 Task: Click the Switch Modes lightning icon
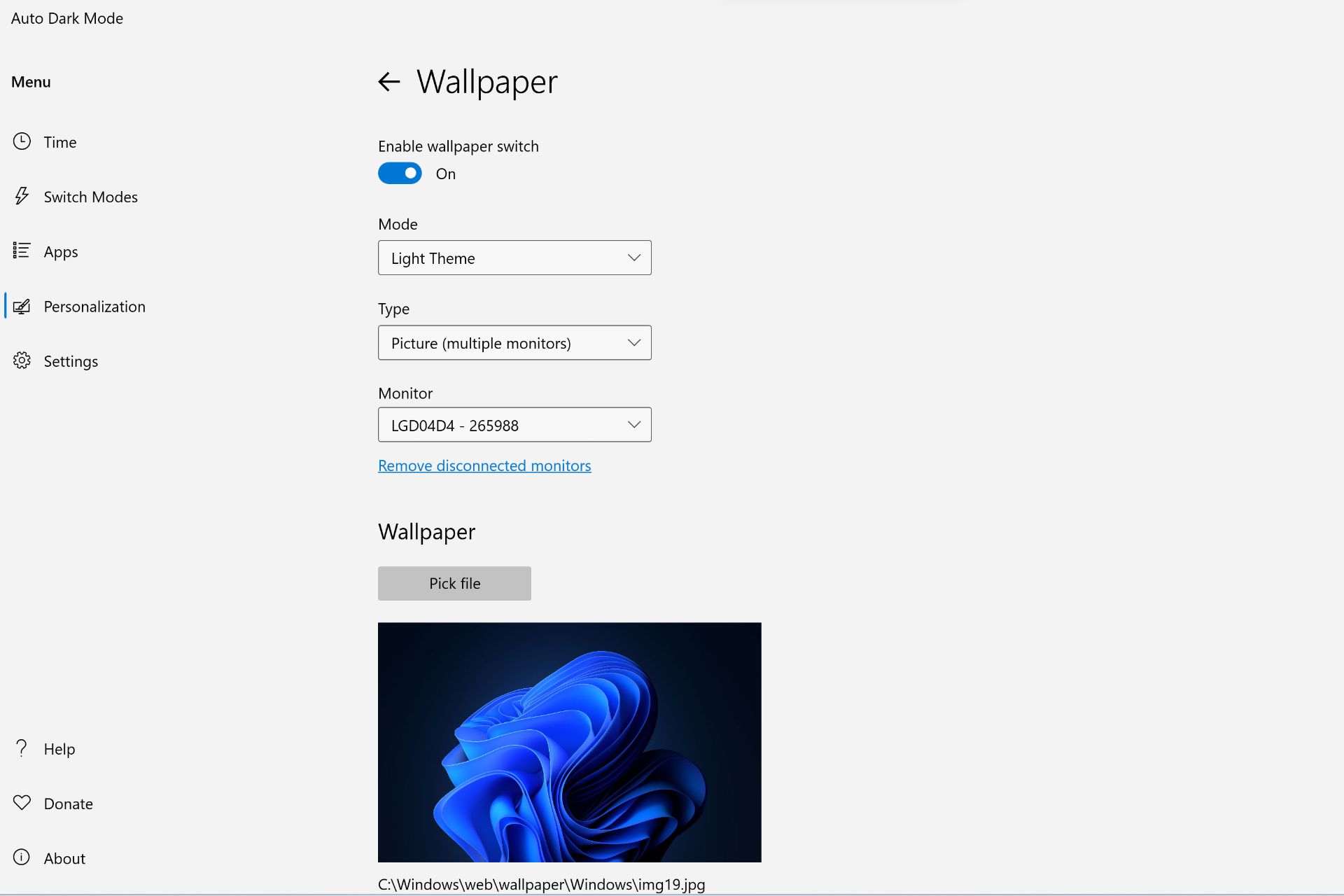[x=22, y=196]
